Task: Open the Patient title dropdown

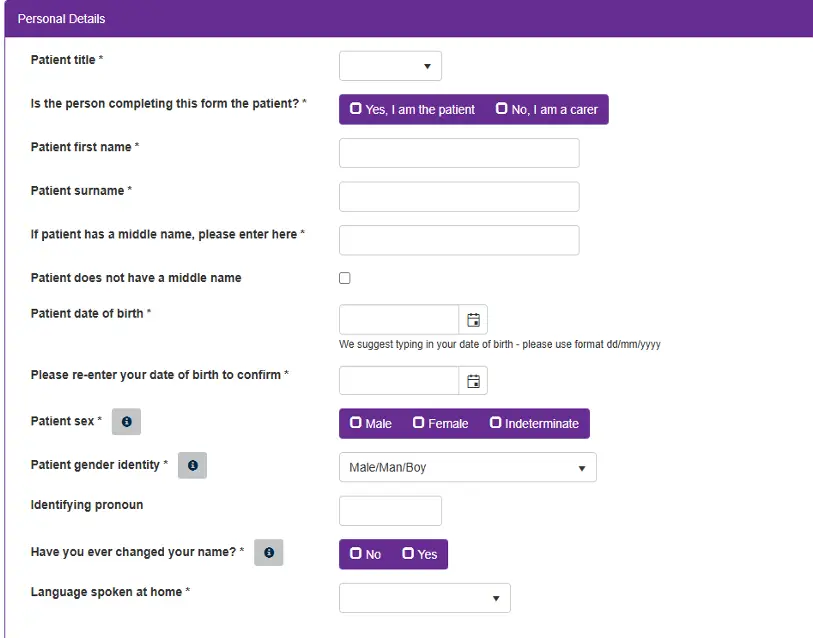Action: point(390,66)
